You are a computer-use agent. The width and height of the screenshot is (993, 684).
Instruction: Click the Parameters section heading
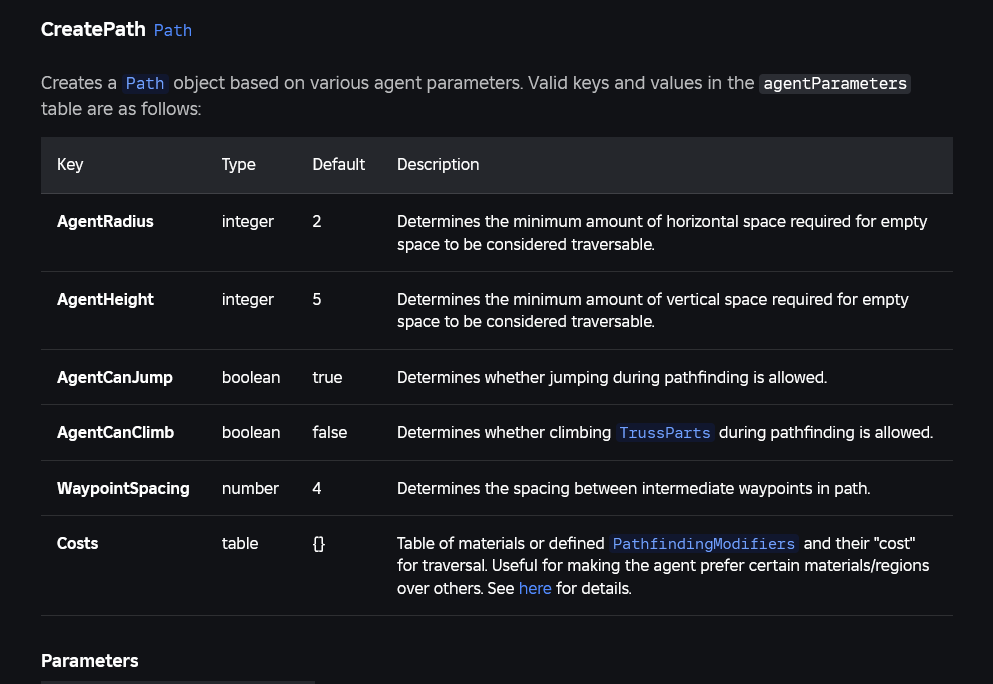[x=90, y=661]
